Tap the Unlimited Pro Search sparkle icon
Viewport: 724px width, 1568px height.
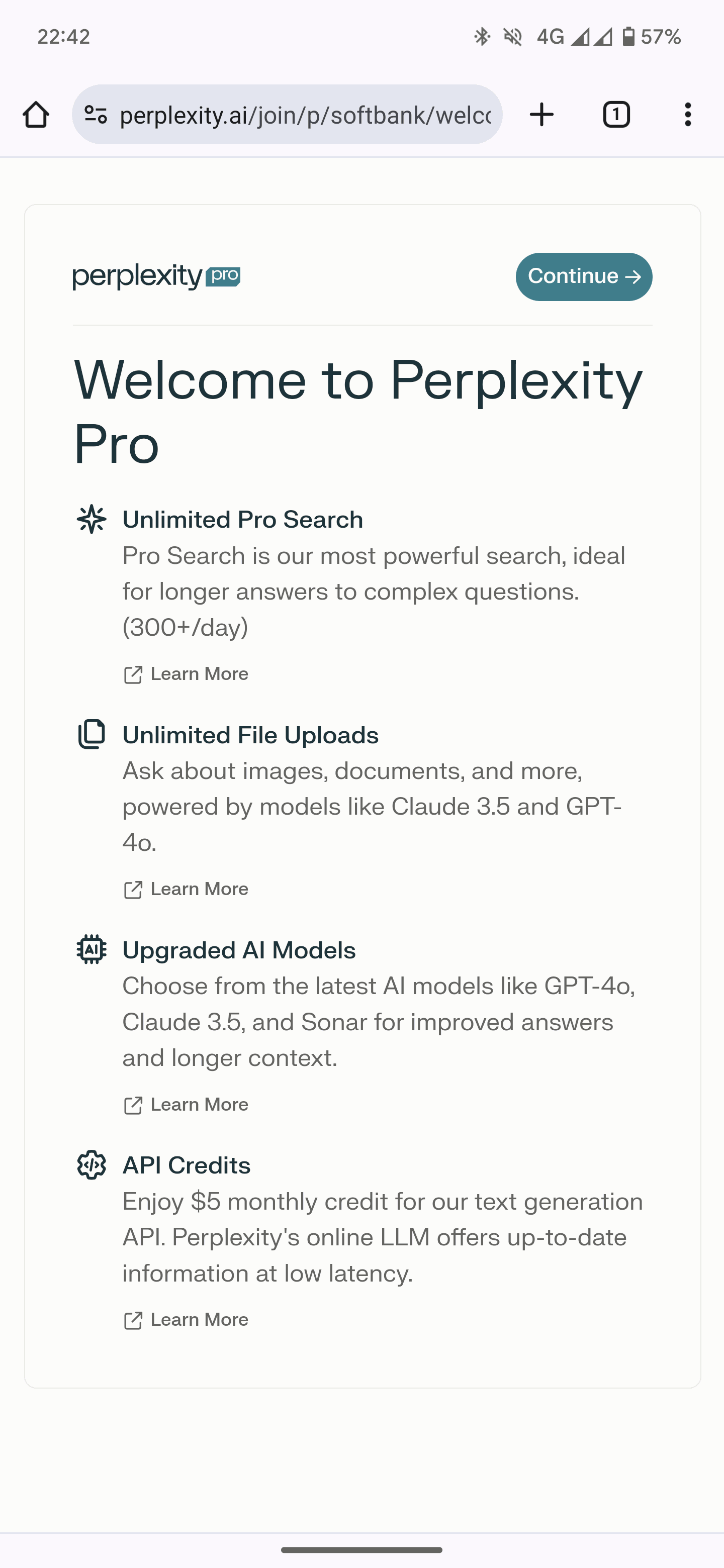click(92, 519)
